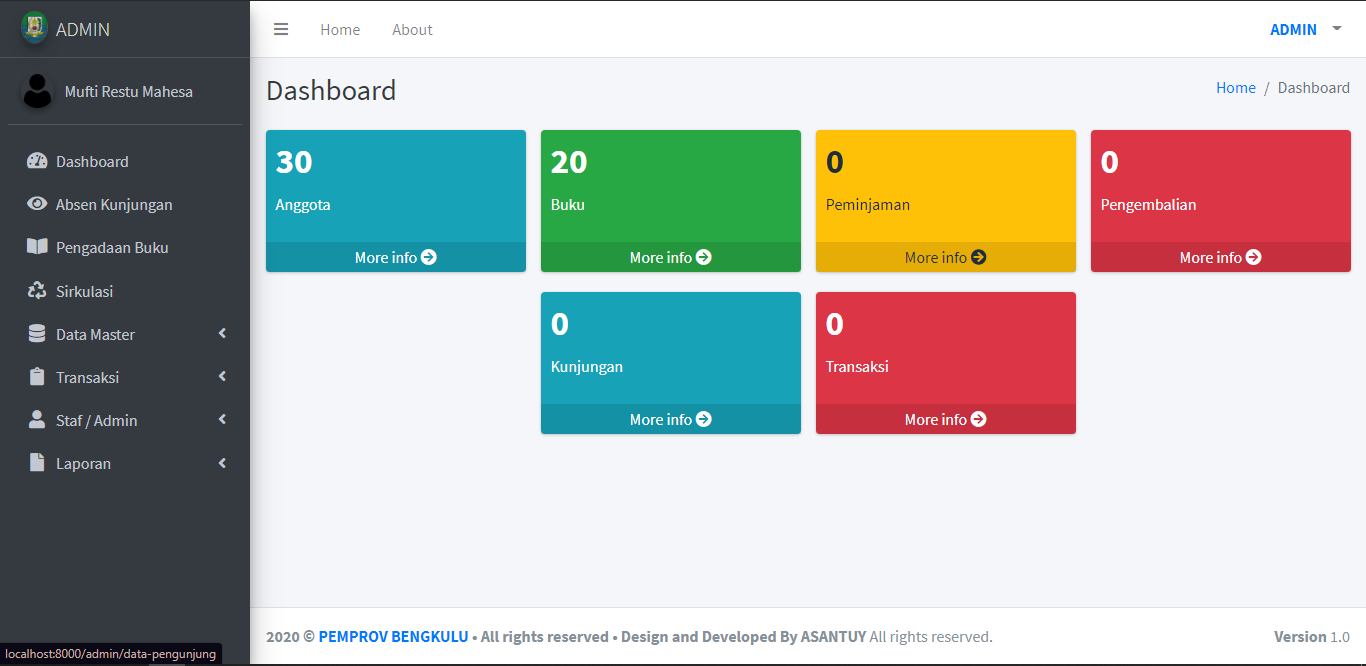Viewport: 1366px width, 666px height.
Task: Open the ADMIN dropdown at top right
Action: (1303, 29)
